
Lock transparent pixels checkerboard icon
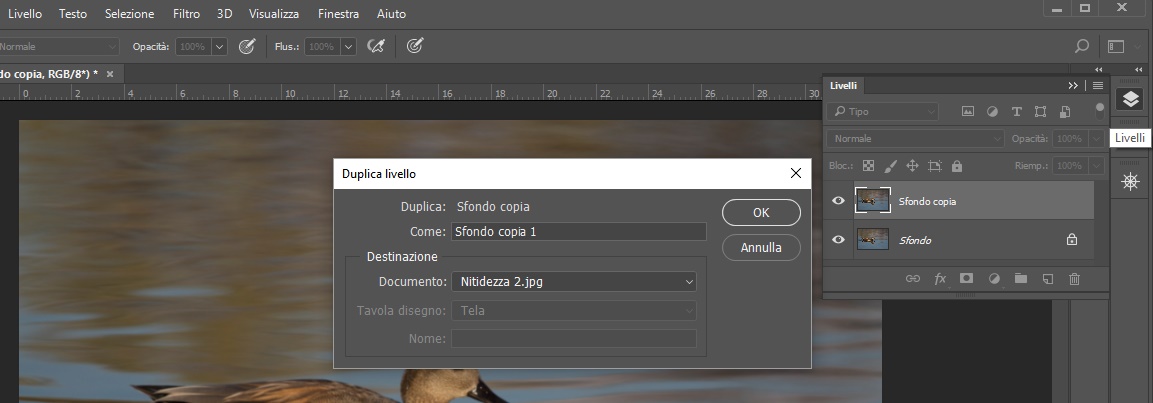868,165
